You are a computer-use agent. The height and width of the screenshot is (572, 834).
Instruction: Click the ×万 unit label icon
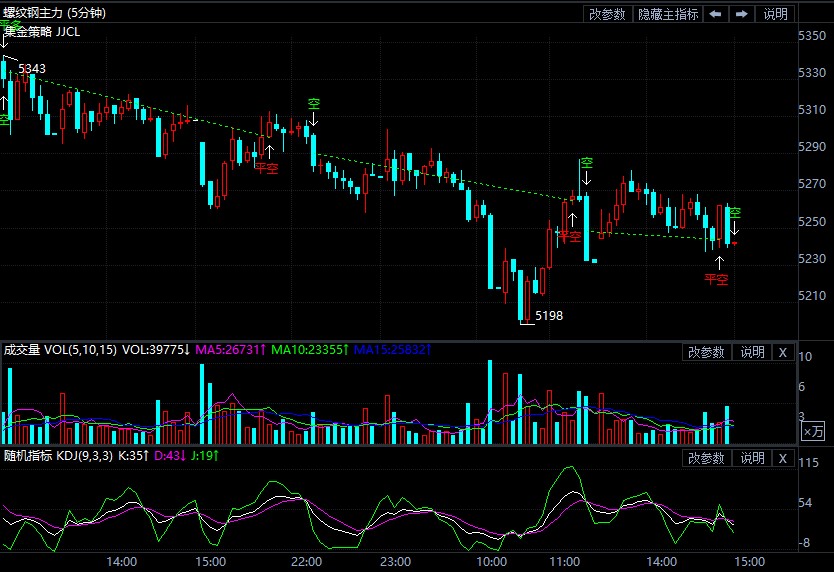814,431
